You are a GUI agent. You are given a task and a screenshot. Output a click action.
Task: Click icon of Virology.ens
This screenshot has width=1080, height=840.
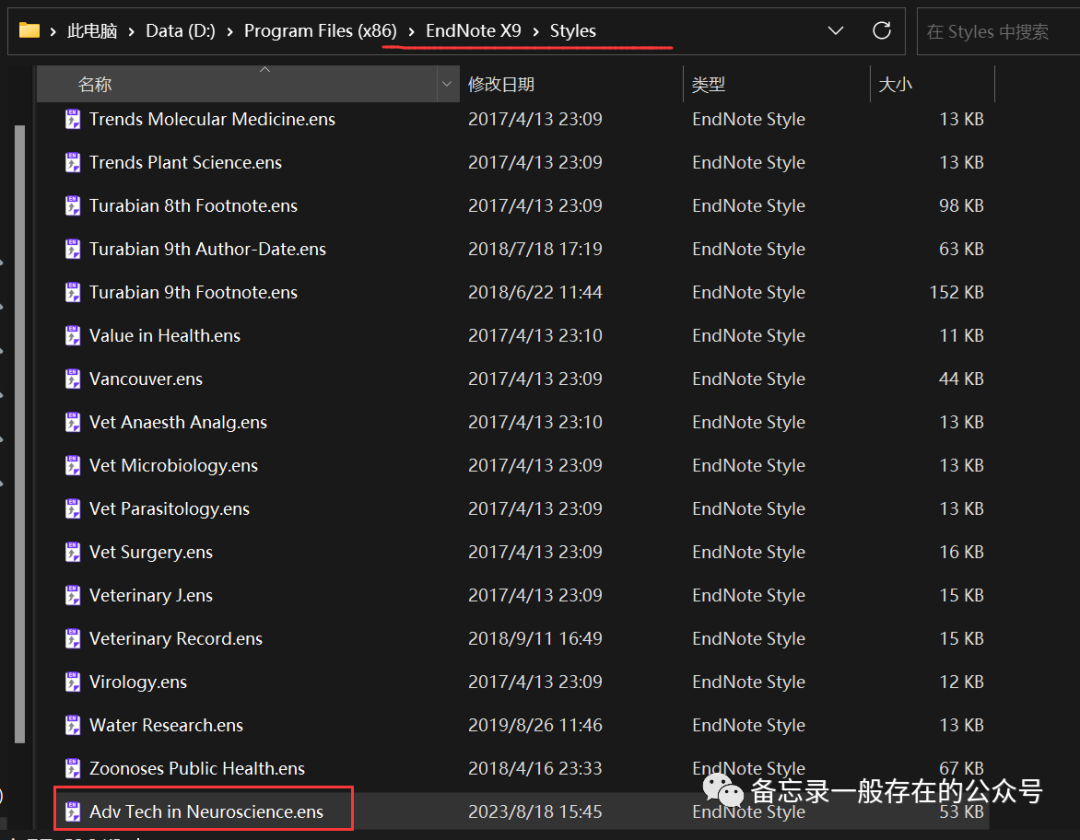(72, 682)
